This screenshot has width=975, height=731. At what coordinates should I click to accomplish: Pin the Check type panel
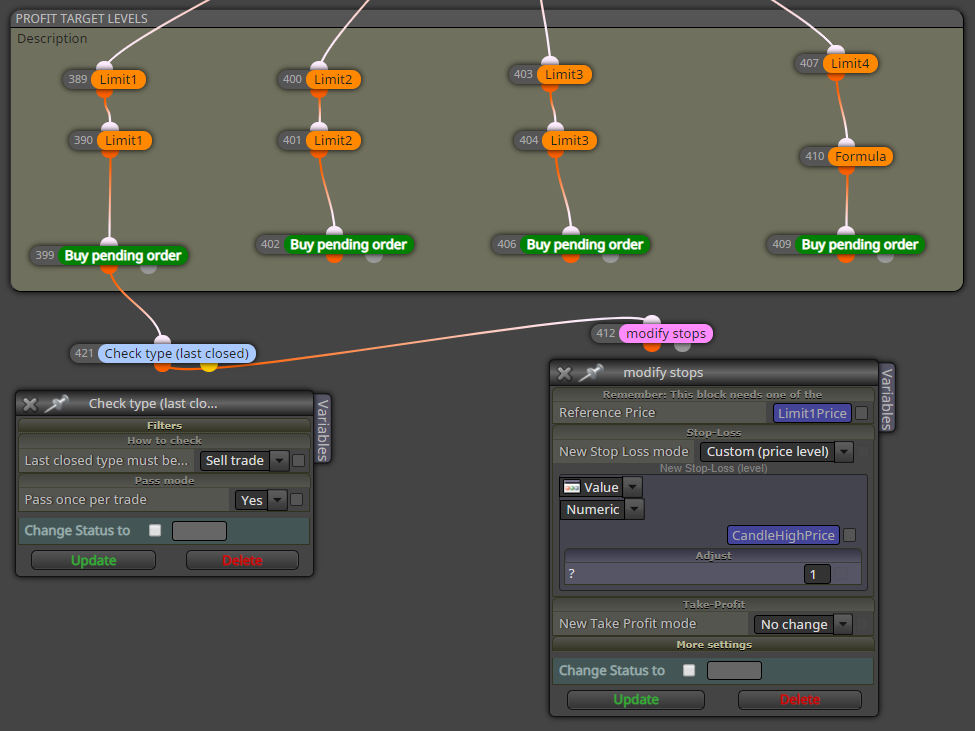point(57,404)
